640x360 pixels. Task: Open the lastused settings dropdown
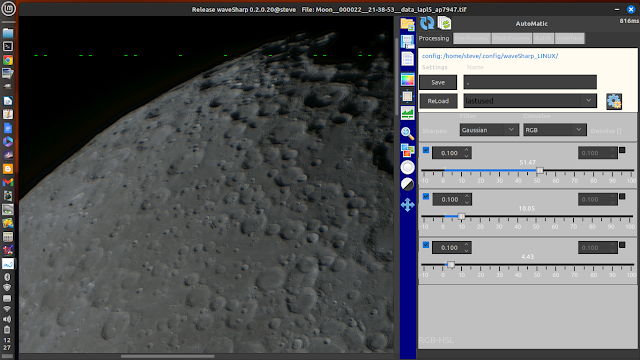coord(530,101)
